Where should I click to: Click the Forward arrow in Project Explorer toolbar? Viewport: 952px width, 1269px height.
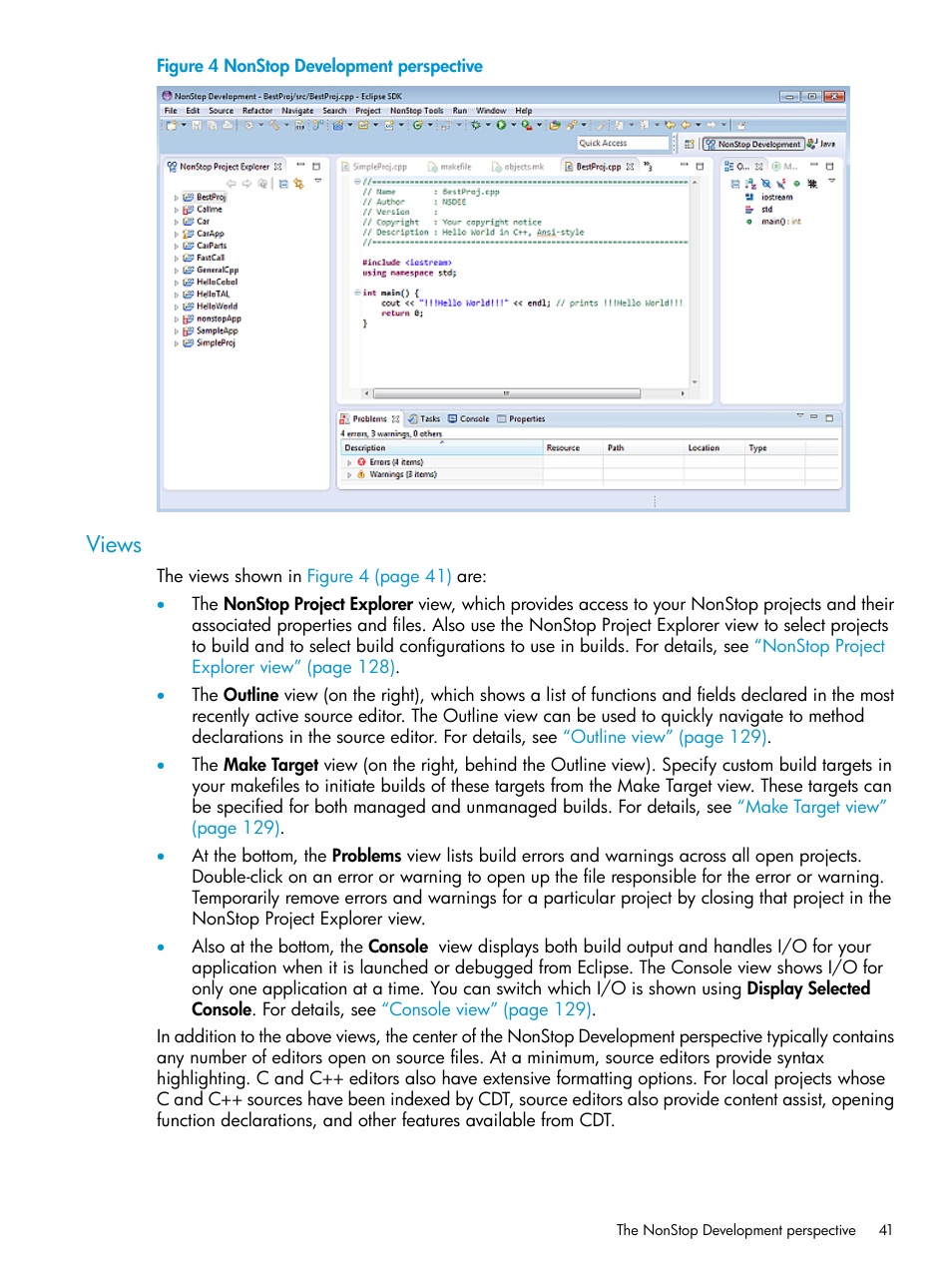246,184
